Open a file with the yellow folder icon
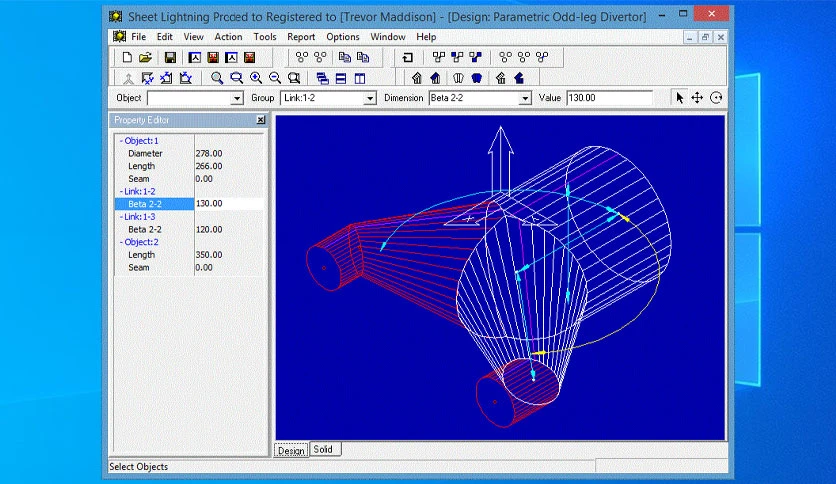Screen dimensions: 836x484 (145, 57)
